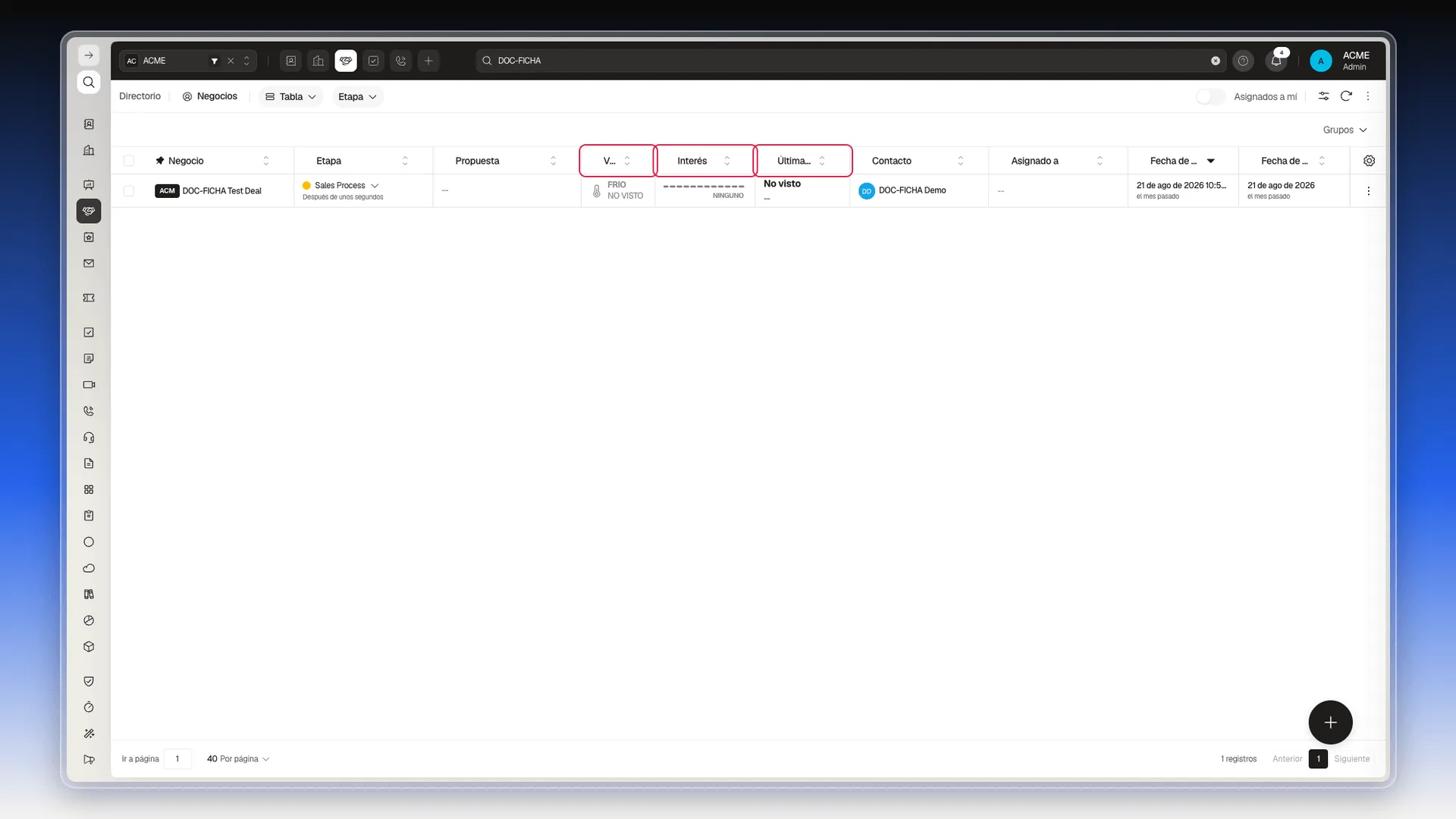Click the Directorio breadcrumb link

(140, 96)
